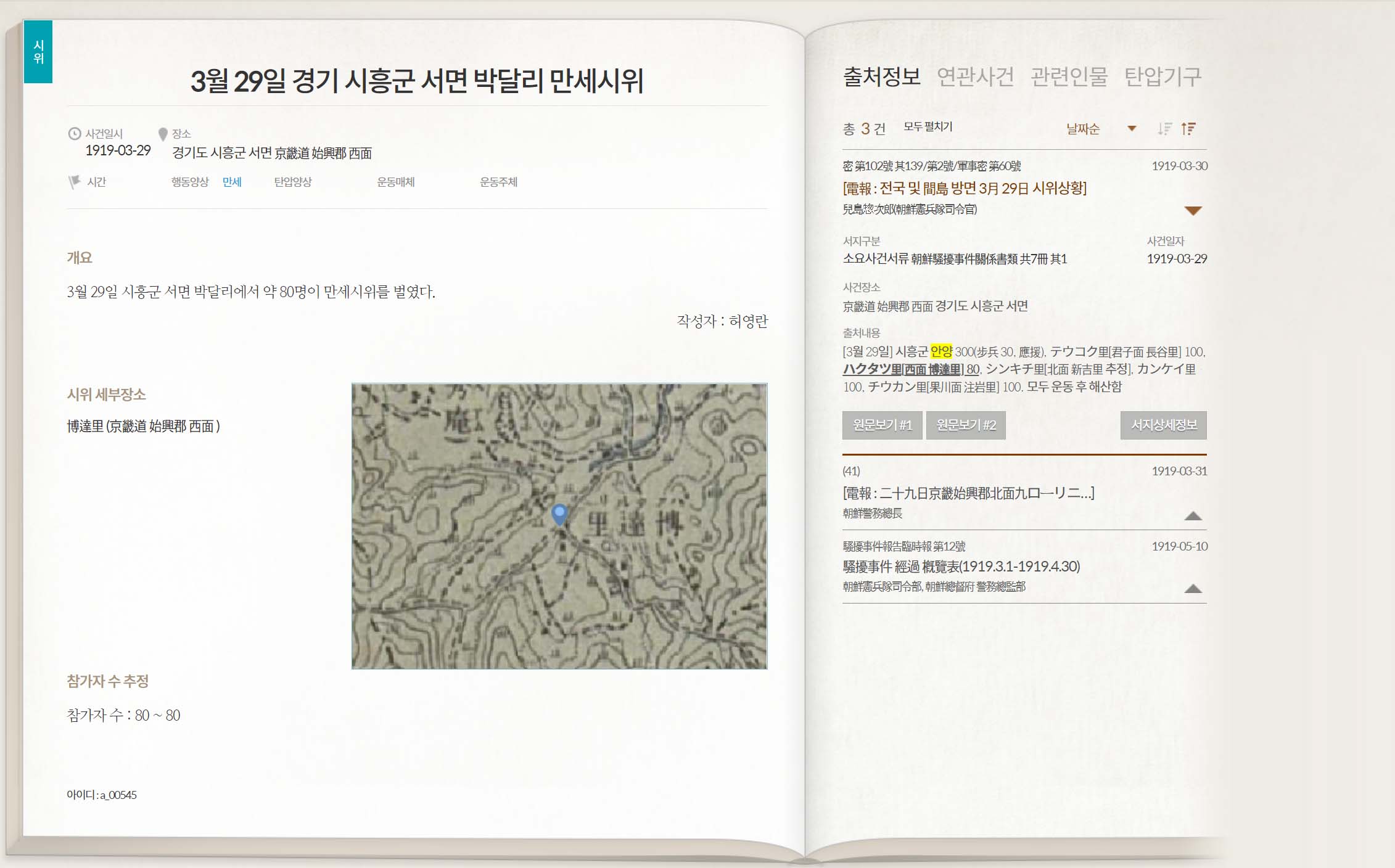This screenshot has width=1395, height=868.
Task: Expand the 騷擾事件 經過 槪覽表 entry
Action: pyautogui.click(x=1193, y=589)
